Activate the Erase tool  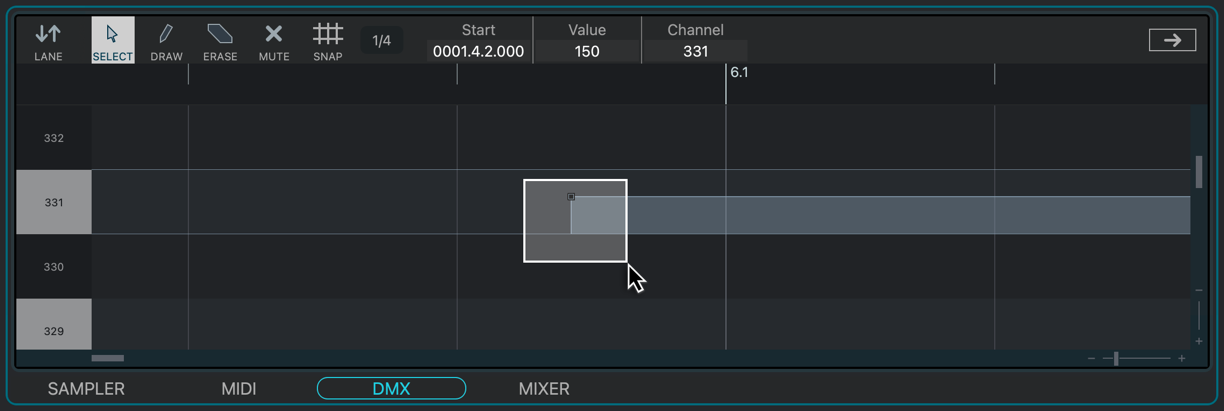coord(220,41)
